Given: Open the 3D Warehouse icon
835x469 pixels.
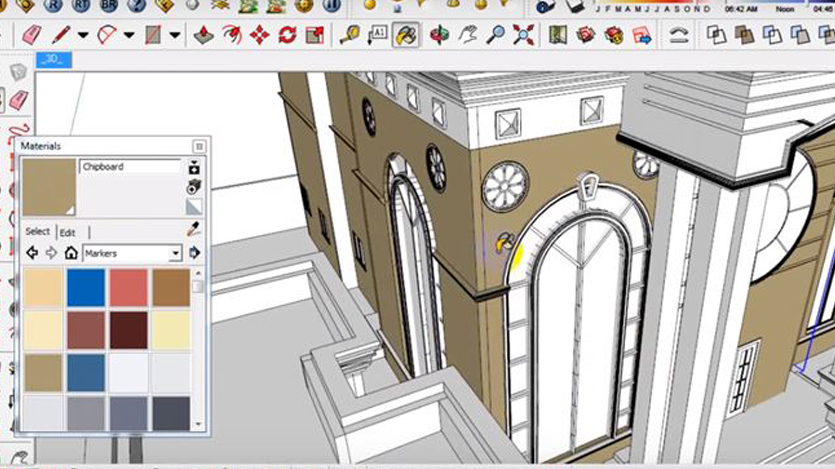Looking at the screenshot, I should pos(585,35).
